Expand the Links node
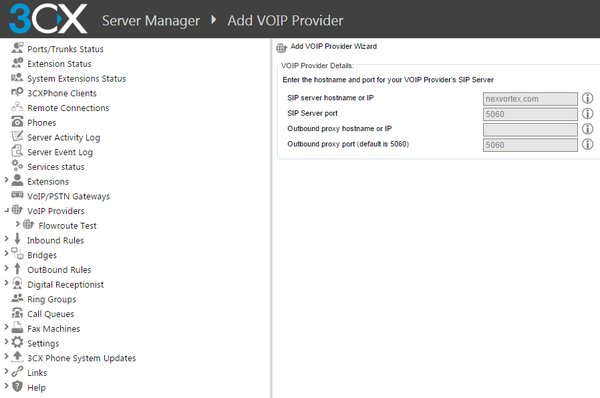This screenshot has height=398, width=600. click(6, 371)
